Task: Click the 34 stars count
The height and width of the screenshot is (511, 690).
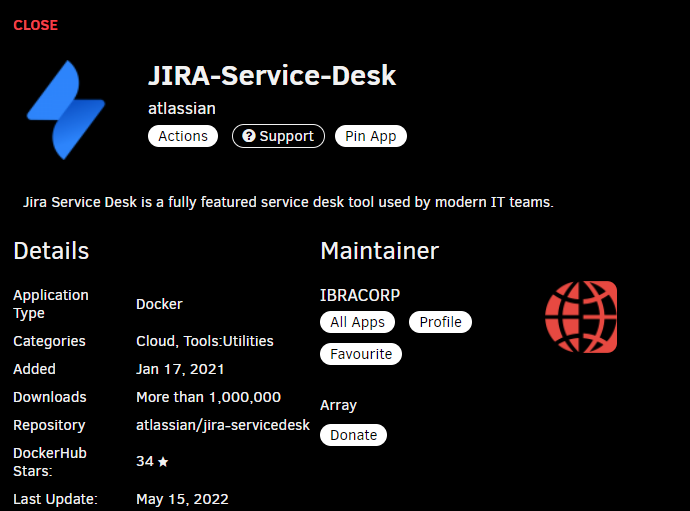Action: pos(145,461)
